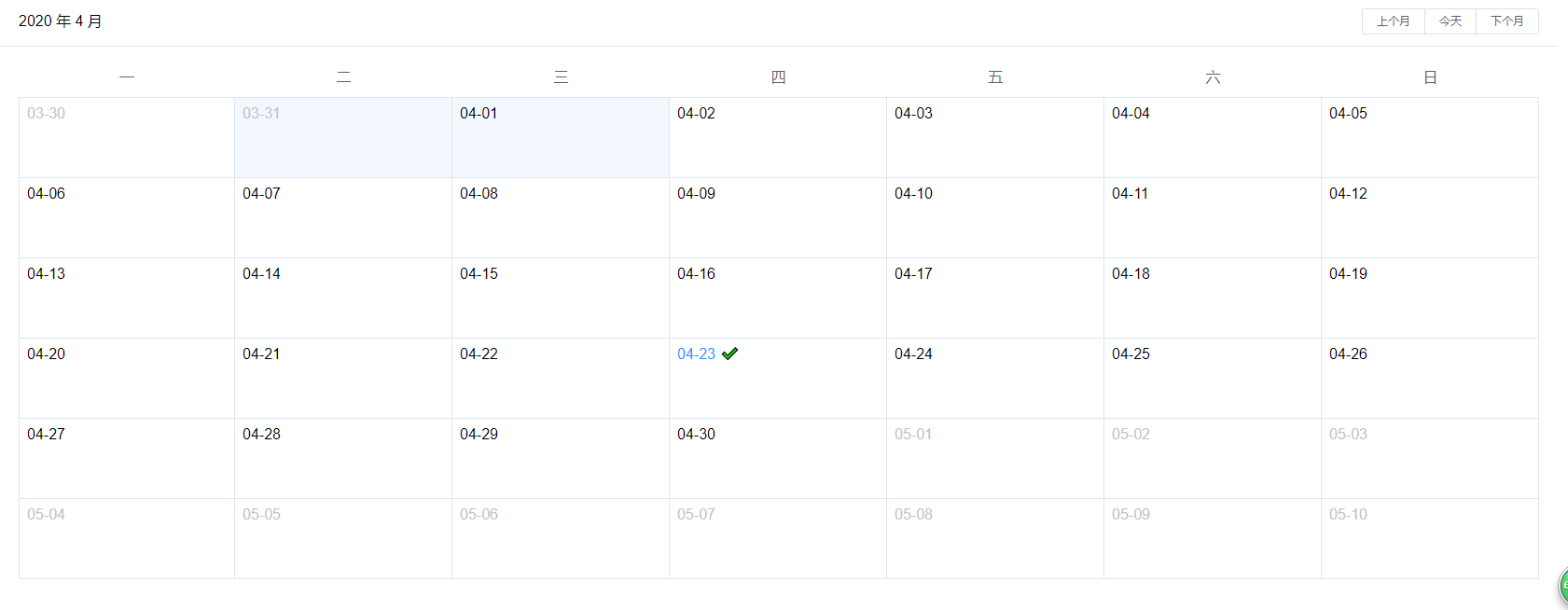The width and height of the screenshot is (1568, 610).
Task: Go to previous month (上个月)
Action: pyautogui.click(x=1393, y=21)
